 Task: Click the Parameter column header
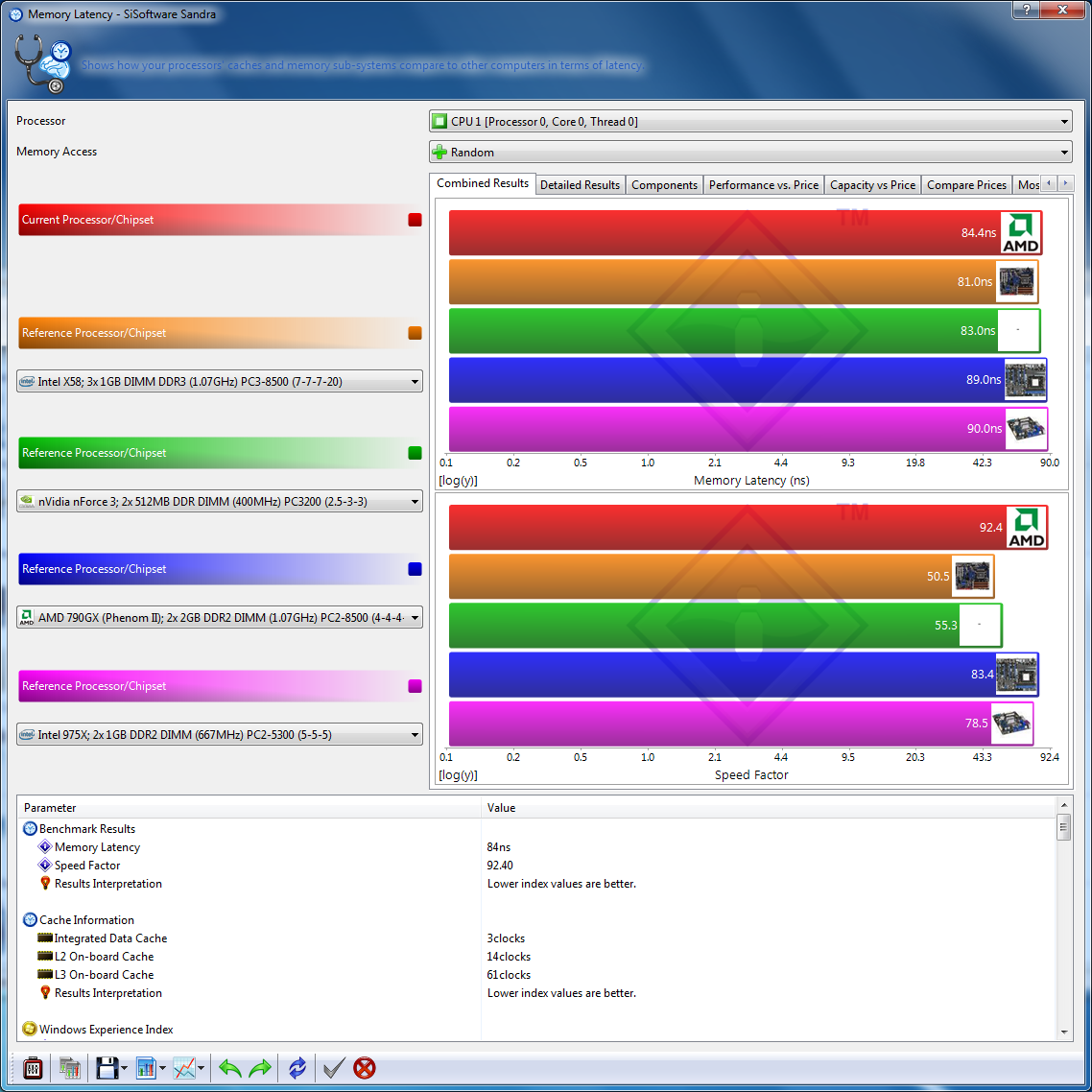tap(249, 808)
